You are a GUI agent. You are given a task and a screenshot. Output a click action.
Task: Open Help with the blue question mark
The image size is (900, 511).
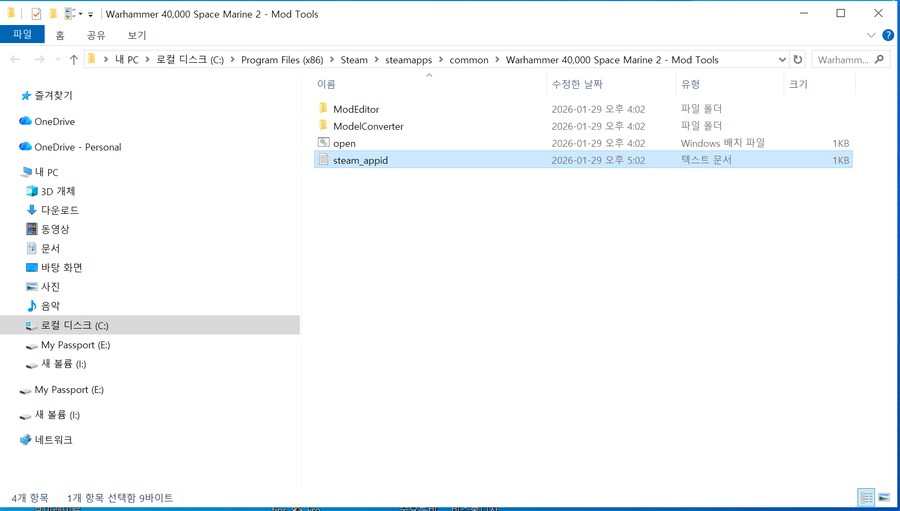tap(887, 35)
